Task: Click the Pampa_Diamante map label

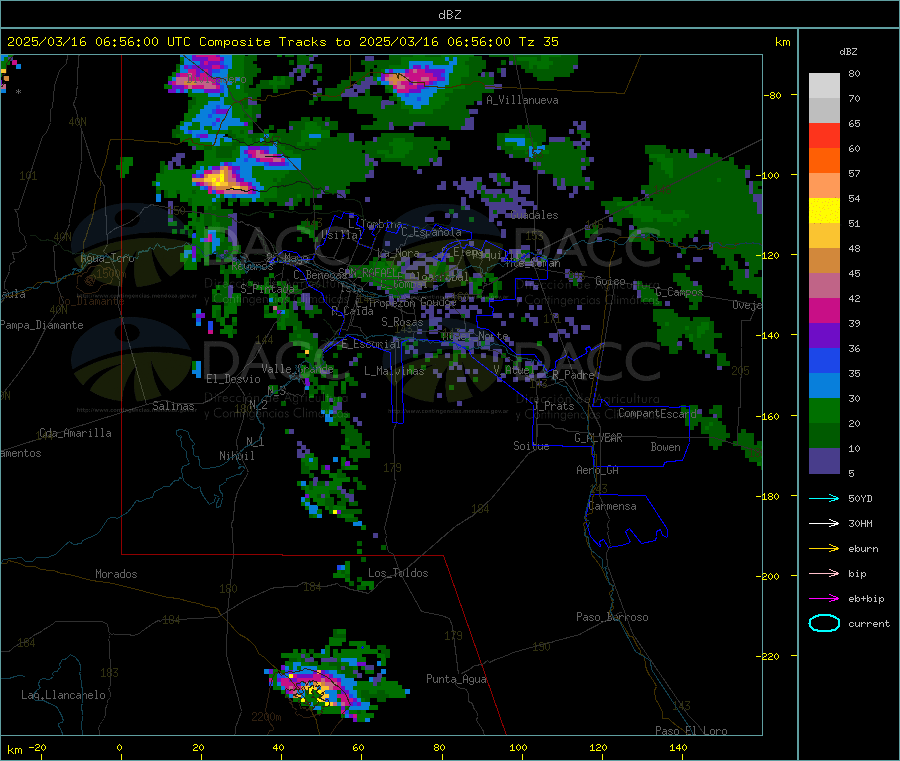Action: point(42,325)
